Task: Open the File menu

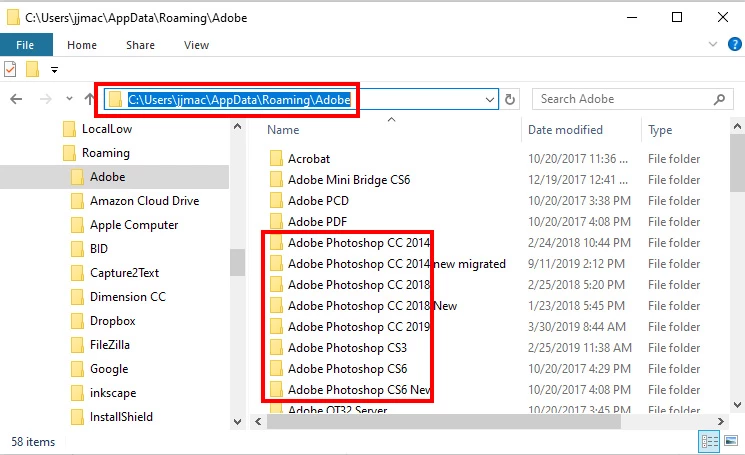Action: 25,45
